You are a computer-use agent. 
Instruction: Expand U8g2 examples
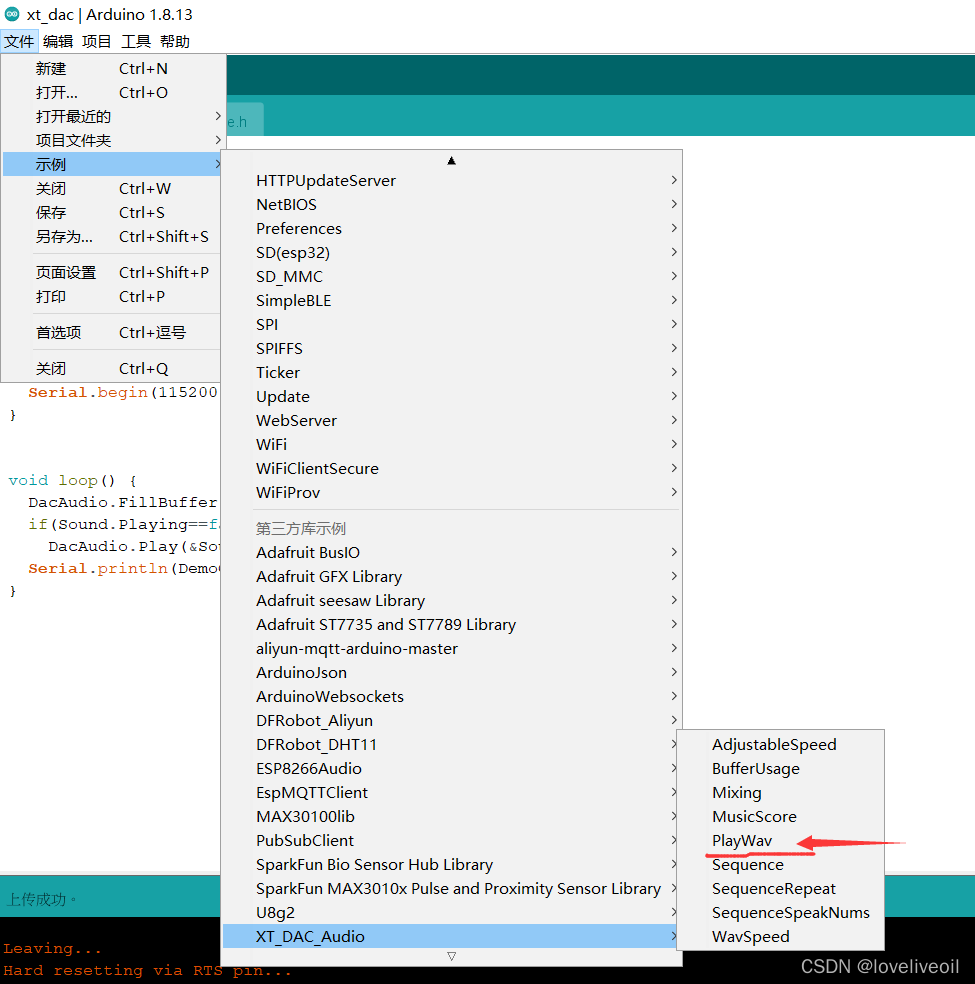pos(450,912)
